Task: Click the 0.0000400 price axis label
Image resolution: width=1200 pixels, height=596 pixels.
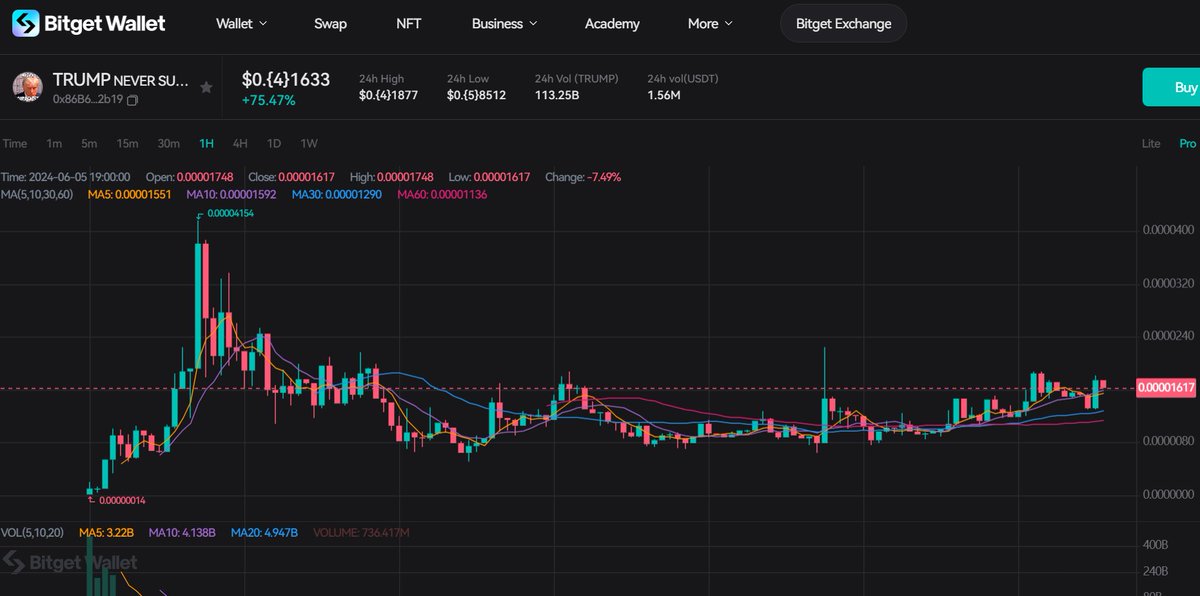Action: [1168, 230]
